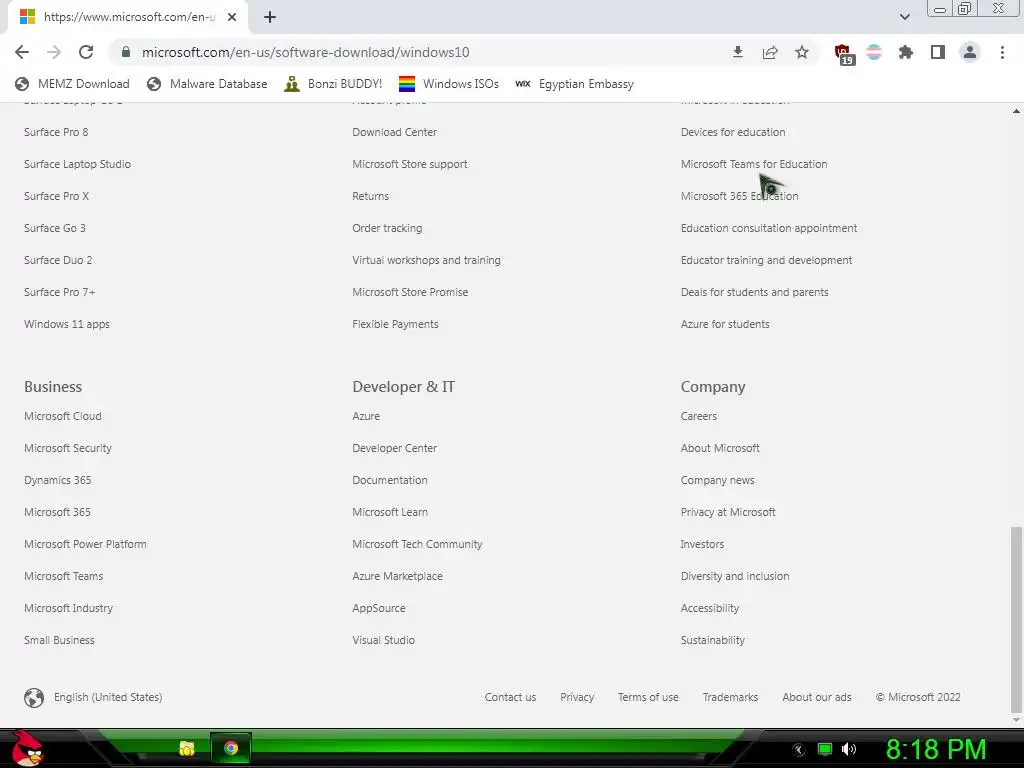This screenshot has height=768, width=1024.
Task: Open Dynamics 365 link
Action: click(x=57, y=480)
